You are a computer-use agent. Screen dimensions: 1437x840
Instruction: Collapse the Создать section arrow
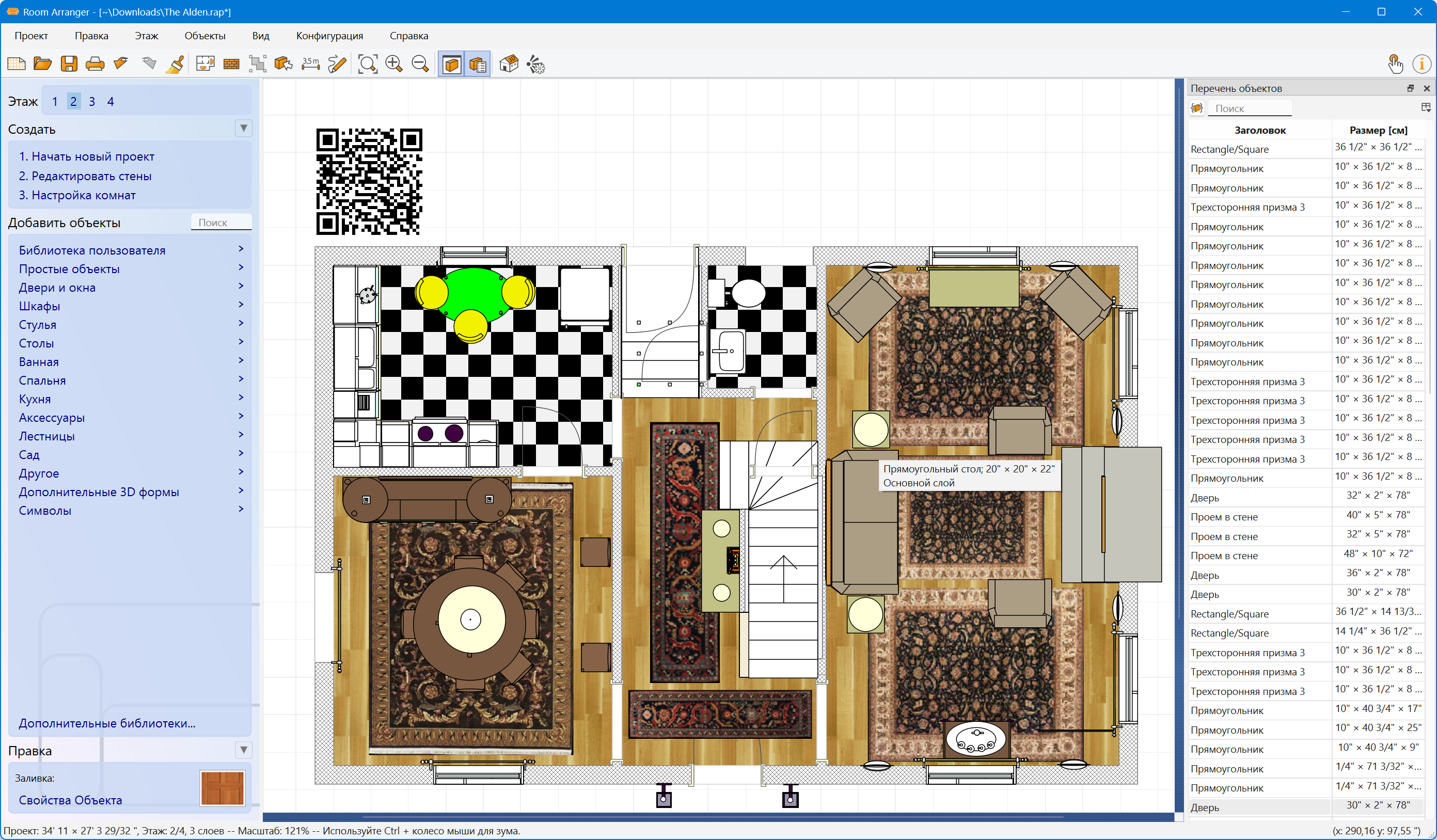coord(244,129)
